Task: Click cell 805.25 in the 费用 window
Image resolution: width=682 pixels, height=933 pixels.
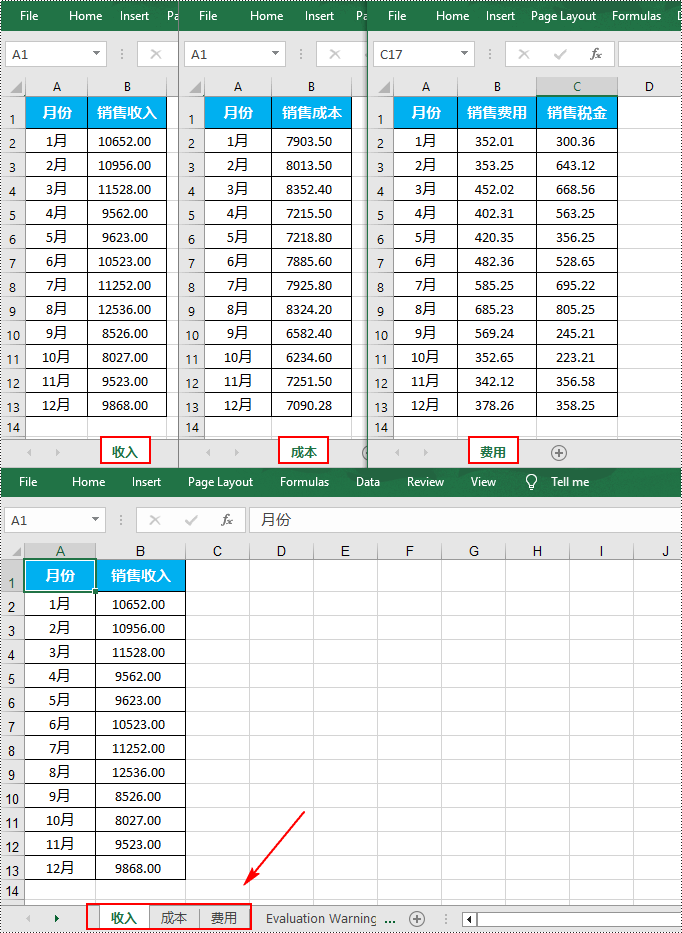Action: tap(577, 309)
